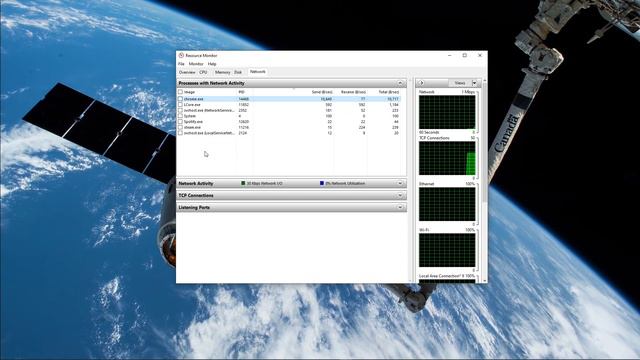Viewport: 640px width, 360px height.
Task: Minimize the Resource Monitor window
Action: click(449, 55)
